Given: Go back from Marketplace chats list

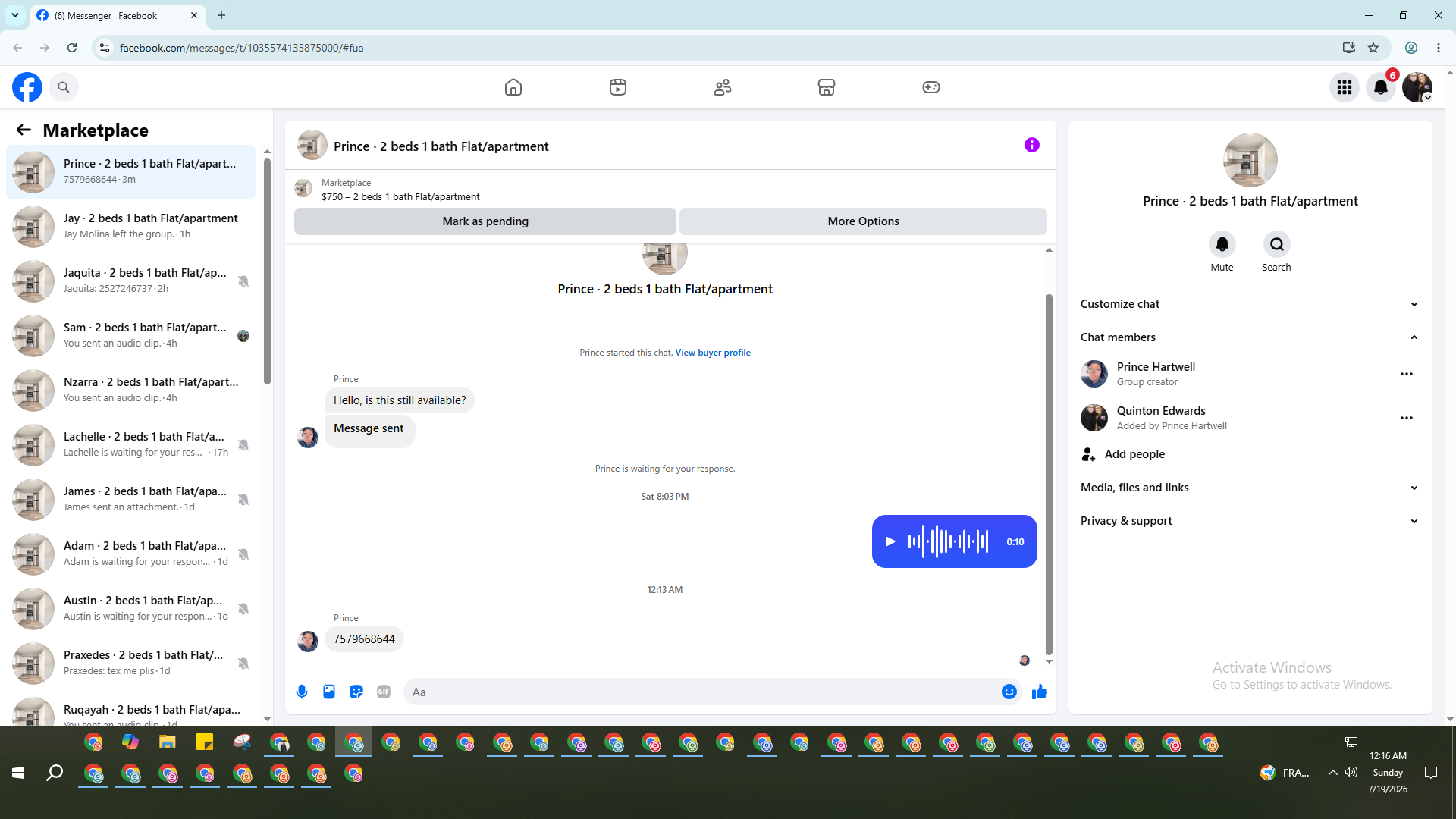Looking at the screenshot, I should point(24,130).
